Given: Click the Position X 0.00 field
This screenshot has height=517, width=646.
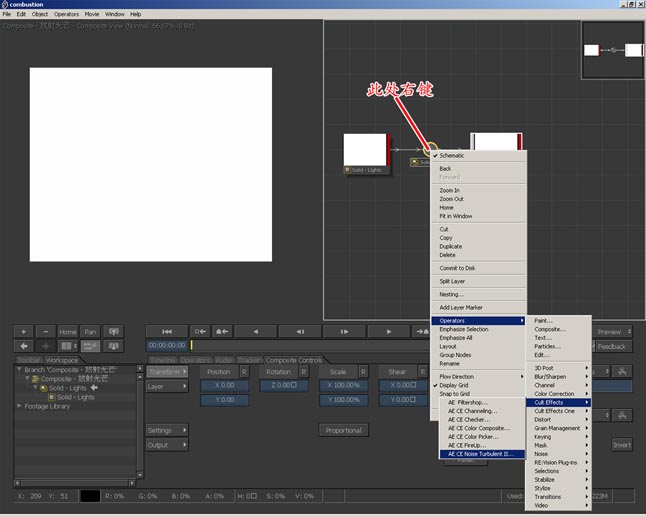Looking at the screenshot, I should 225,385.
